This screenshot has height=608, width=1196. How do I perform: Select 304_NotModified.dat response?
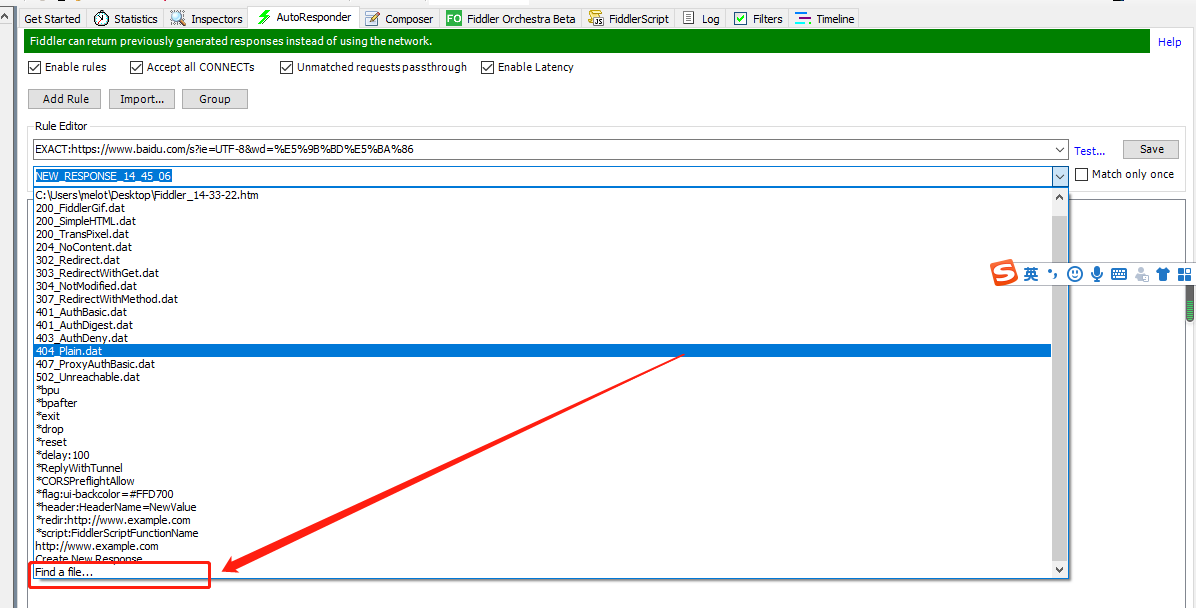tap(542, 286)
